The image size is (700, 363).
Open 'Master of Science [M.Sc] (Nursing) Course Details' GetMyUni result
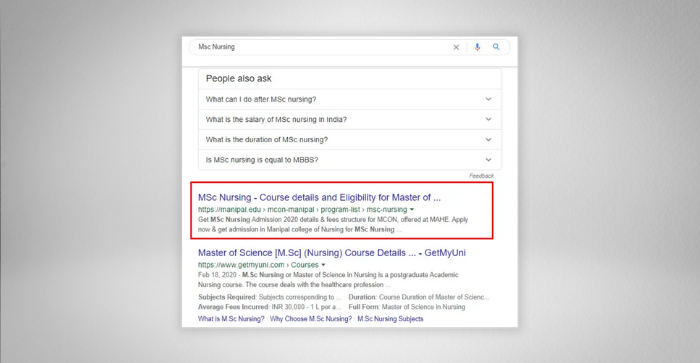[332, 253]
